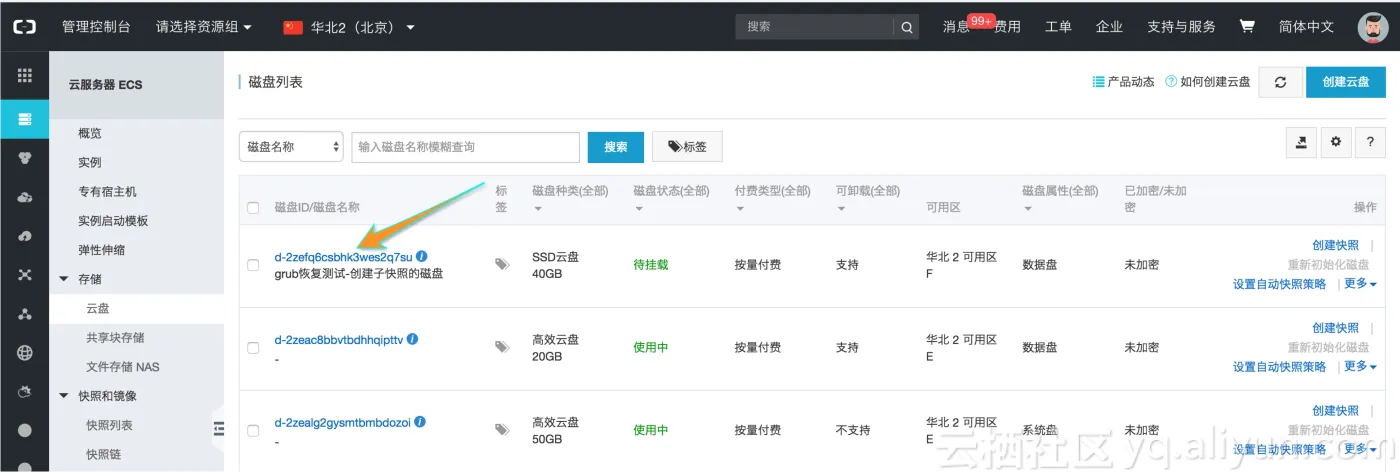Click the export disk list icon
This screenshot has width=1400, height=472.
coord(1301,143)
